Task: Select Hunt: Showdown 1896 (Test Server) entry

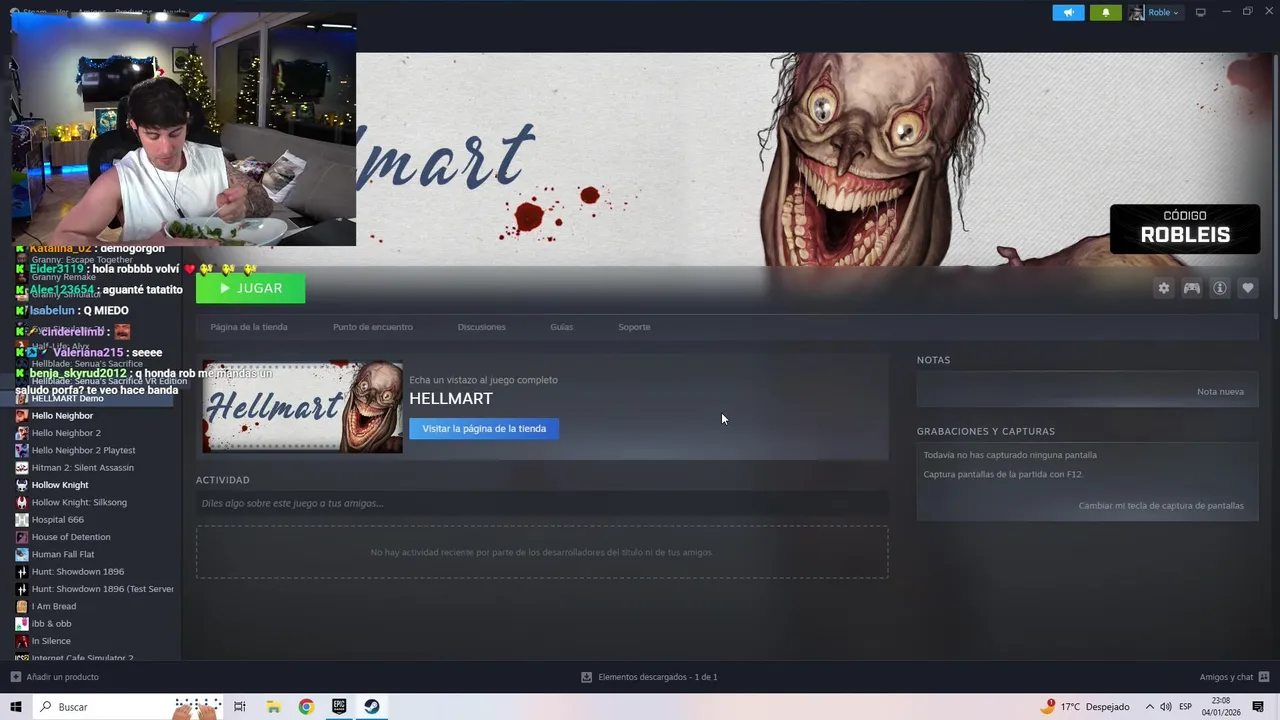Action: pos(95,589)
